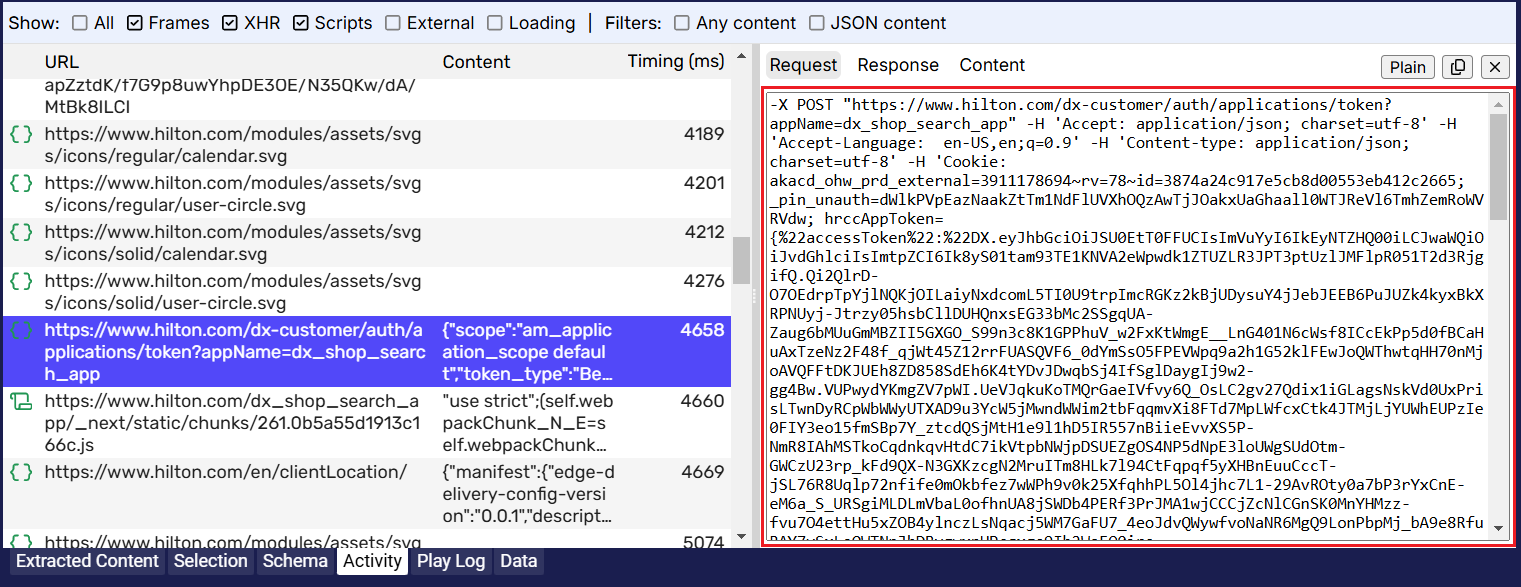1521x587 pixels.
Task: Click the copy request icon
Action: (x=1458, y=67)
